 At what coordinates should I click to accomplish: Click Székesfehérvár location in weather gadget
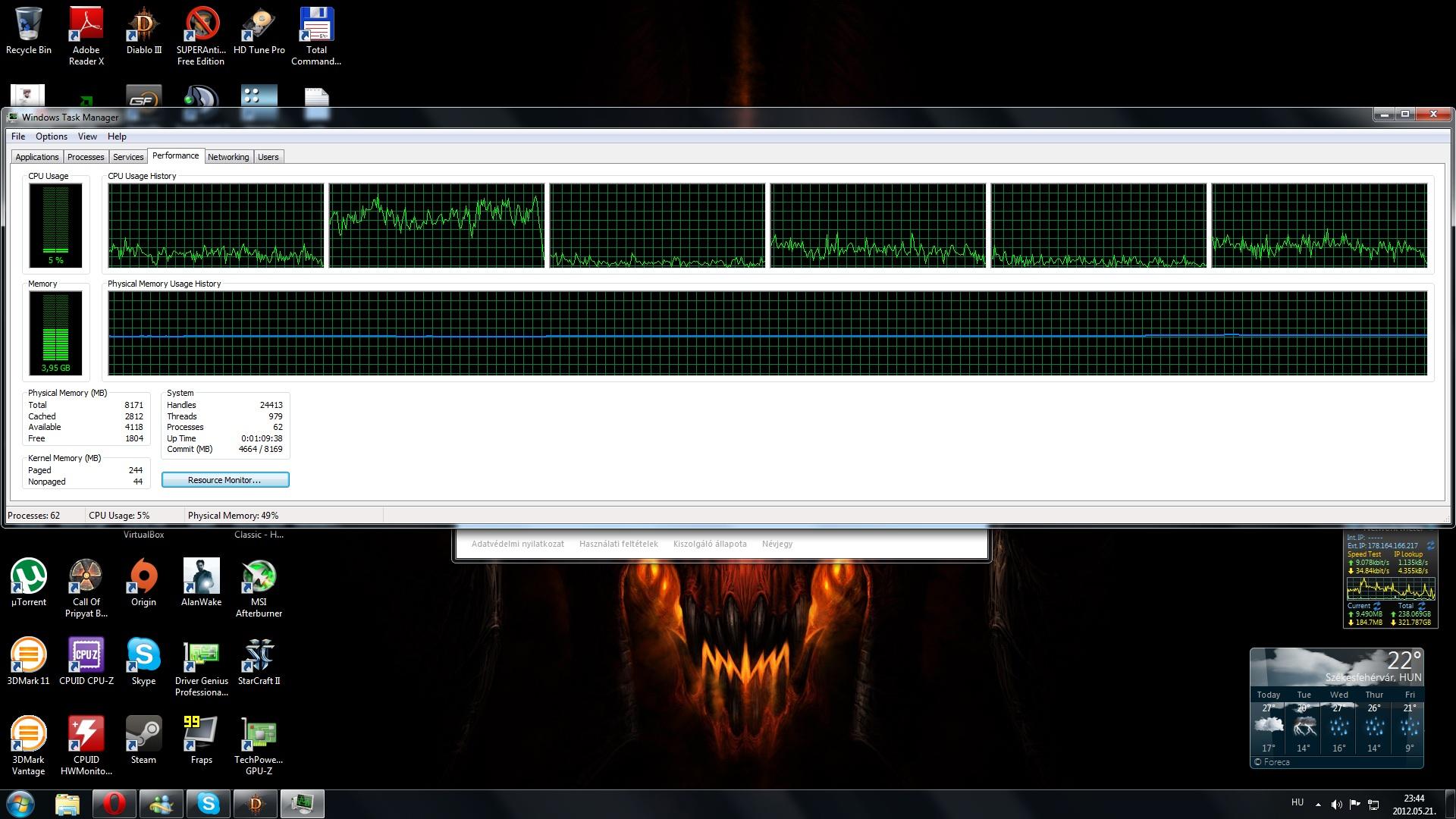coord(1373,678)
